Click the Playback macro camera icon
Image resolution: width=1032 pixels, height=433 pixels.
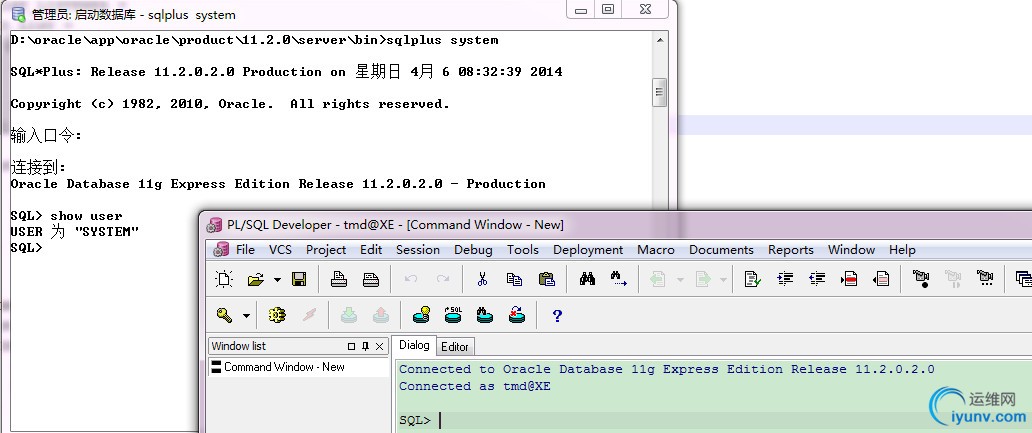click(953, 279)
